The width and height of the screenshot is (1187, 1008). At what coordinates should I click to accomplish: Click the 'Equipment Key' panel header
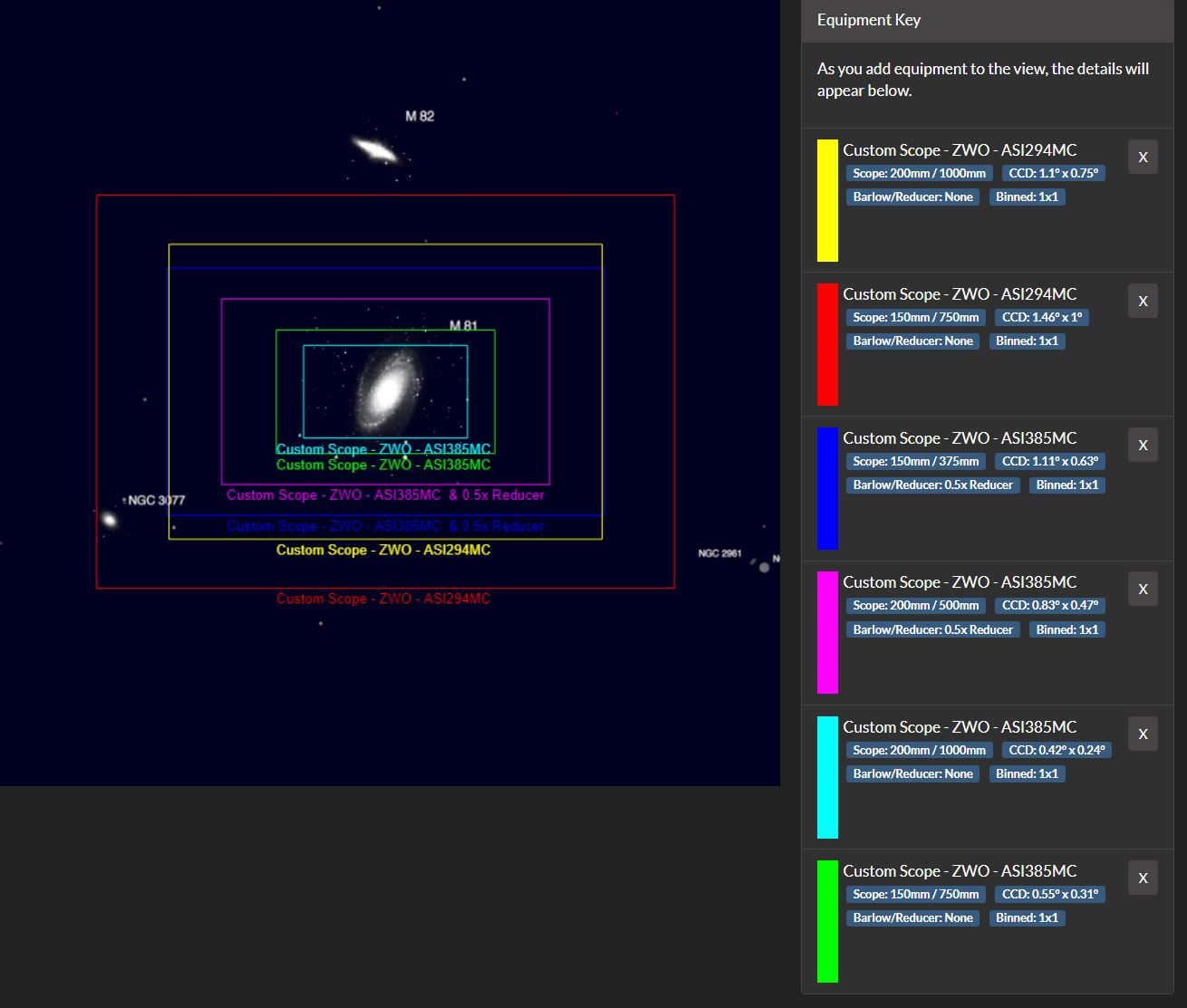[x=987, y=20]
